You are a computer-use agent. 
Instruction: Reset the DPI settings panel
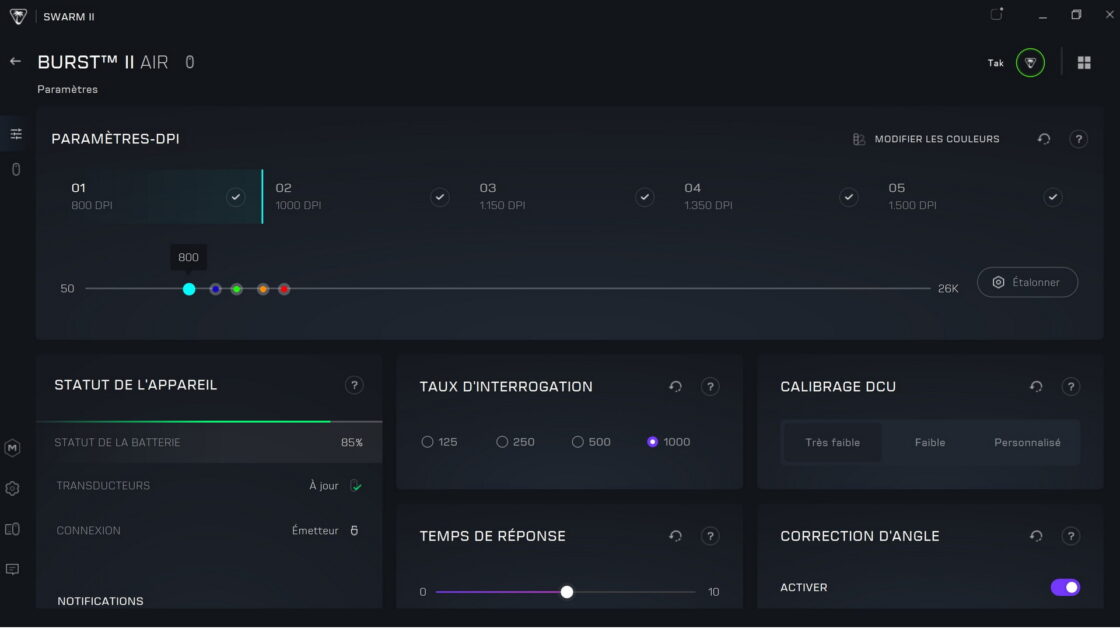pos(1044,139)
